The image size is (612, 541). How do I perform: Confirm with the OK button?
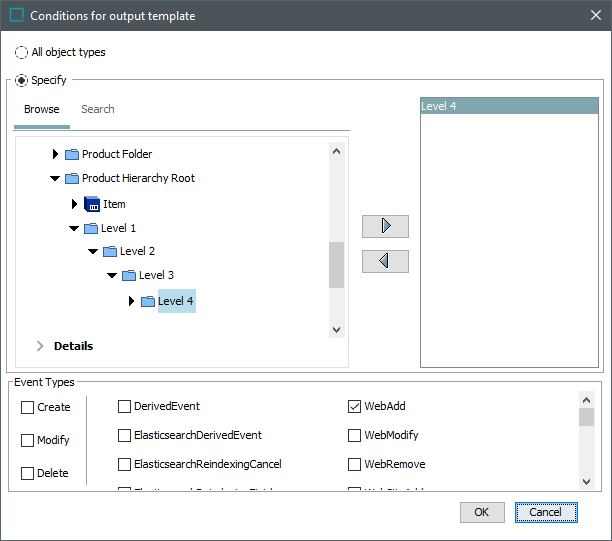tap(482, 512)
